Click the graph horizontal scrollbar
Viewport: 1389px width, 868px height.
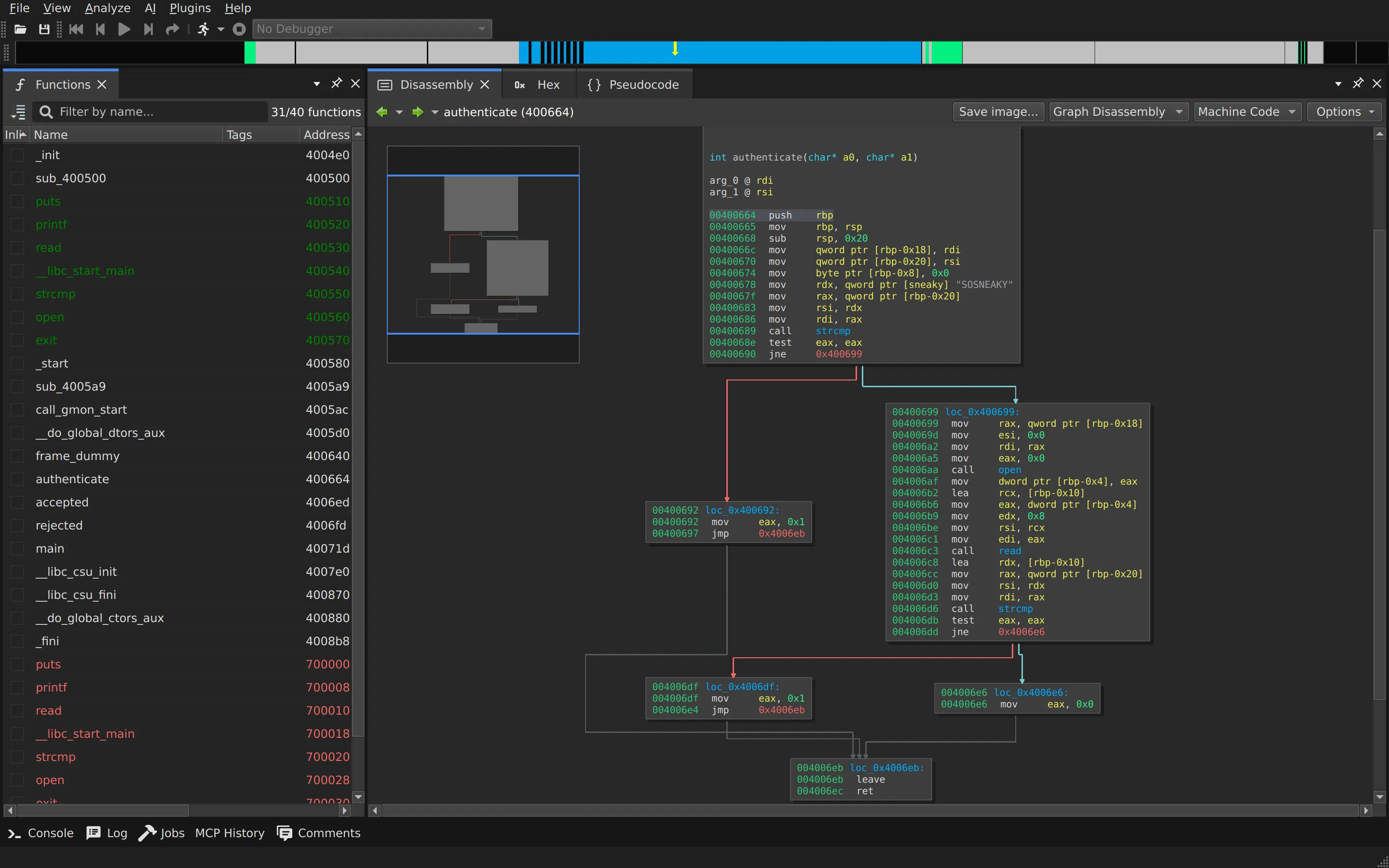(871, 810)
